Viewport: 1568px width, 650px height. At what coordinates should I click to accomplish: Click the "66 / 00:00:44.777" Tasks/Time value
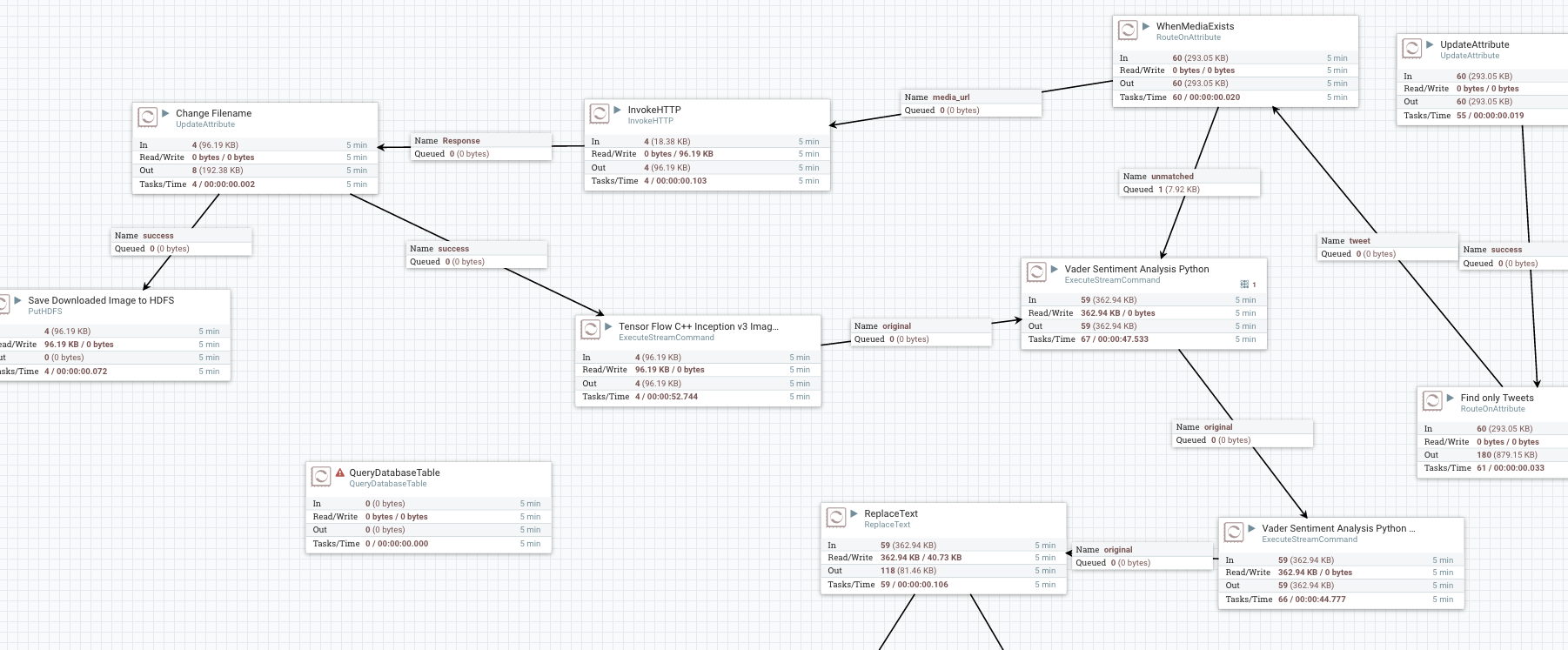point(1311,600)
